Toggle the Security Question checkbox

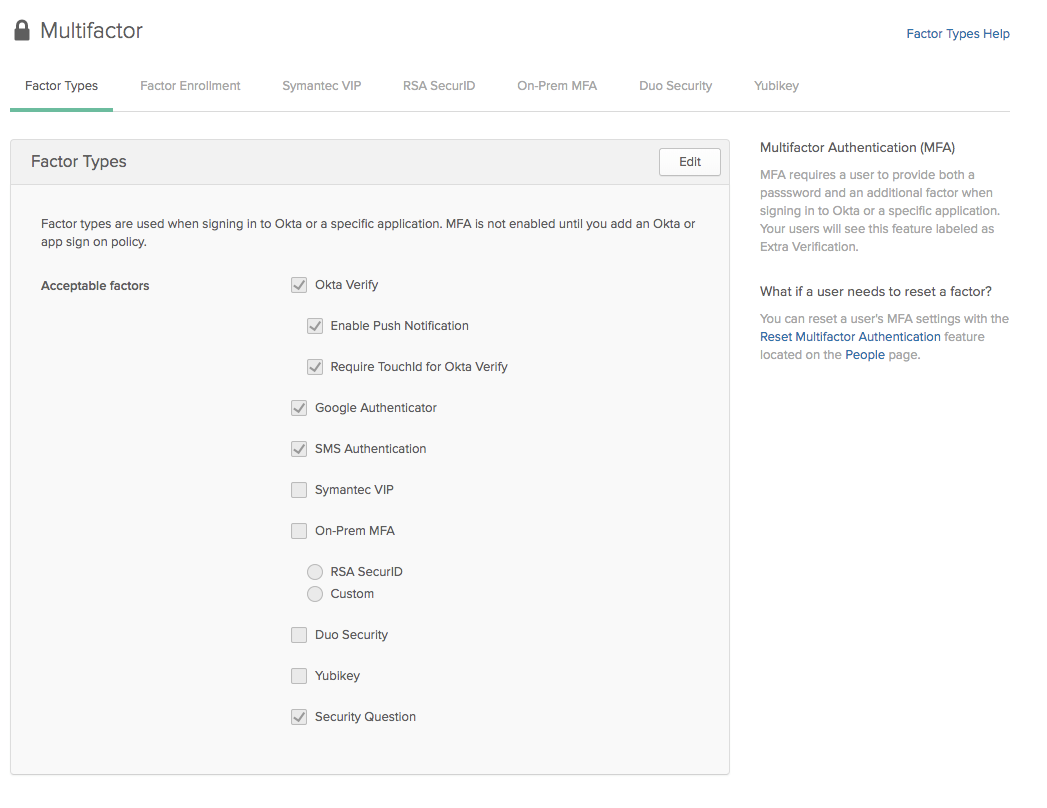(299, 717)
